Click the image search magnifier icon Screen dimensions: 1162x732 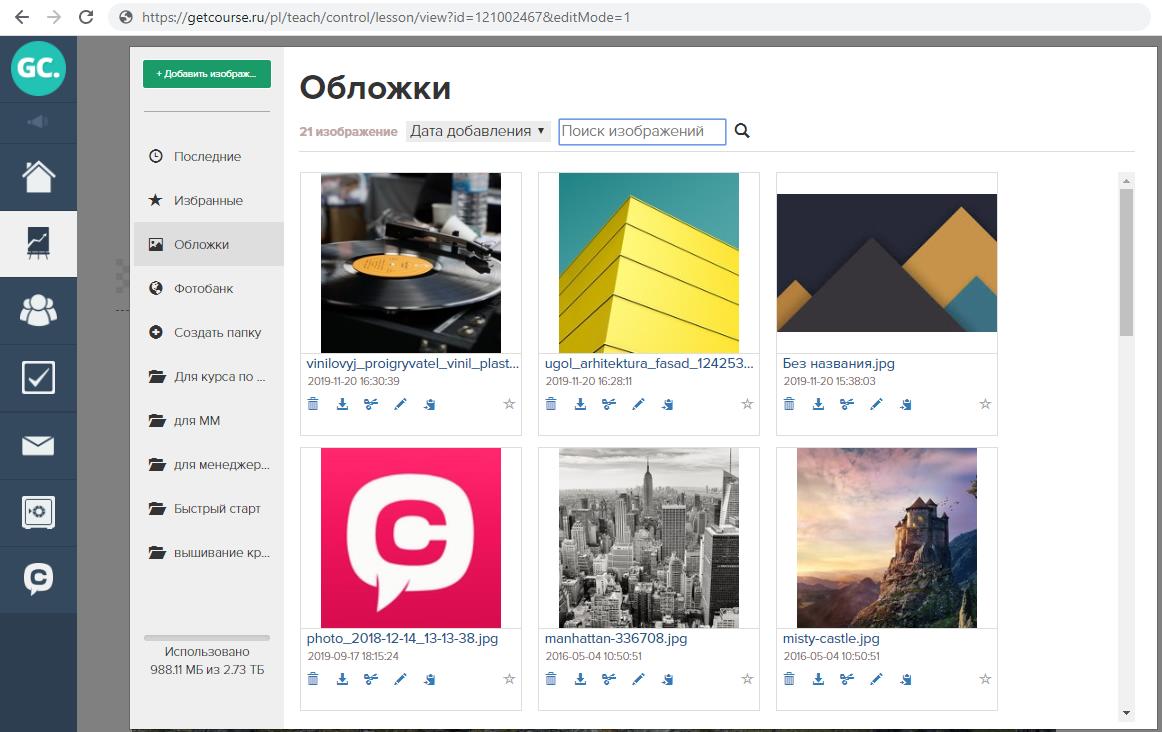coord(742,131)
